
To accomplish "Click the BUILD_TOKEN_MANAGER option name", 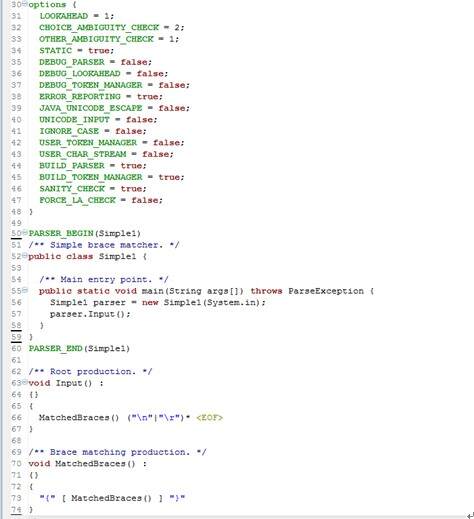I will 91,177.
